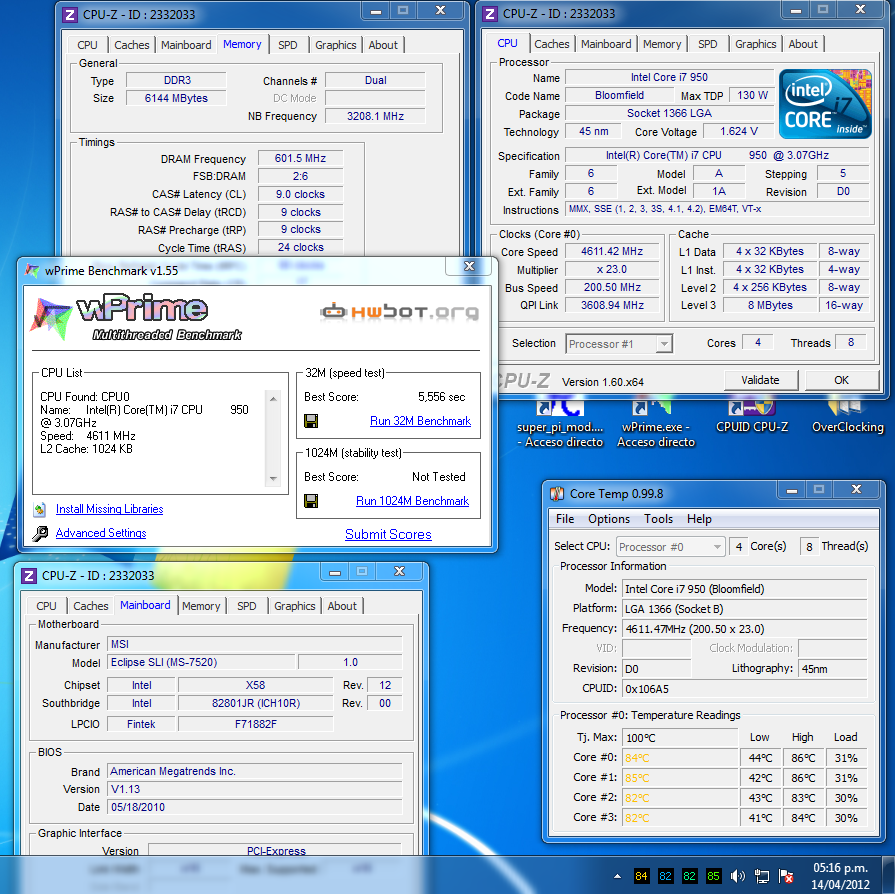Image resolution: width=895 pixels, height=894 pixels.
Task: Click the CPUID value 0x106A5 in Core Temp
Action: point(744,689)
